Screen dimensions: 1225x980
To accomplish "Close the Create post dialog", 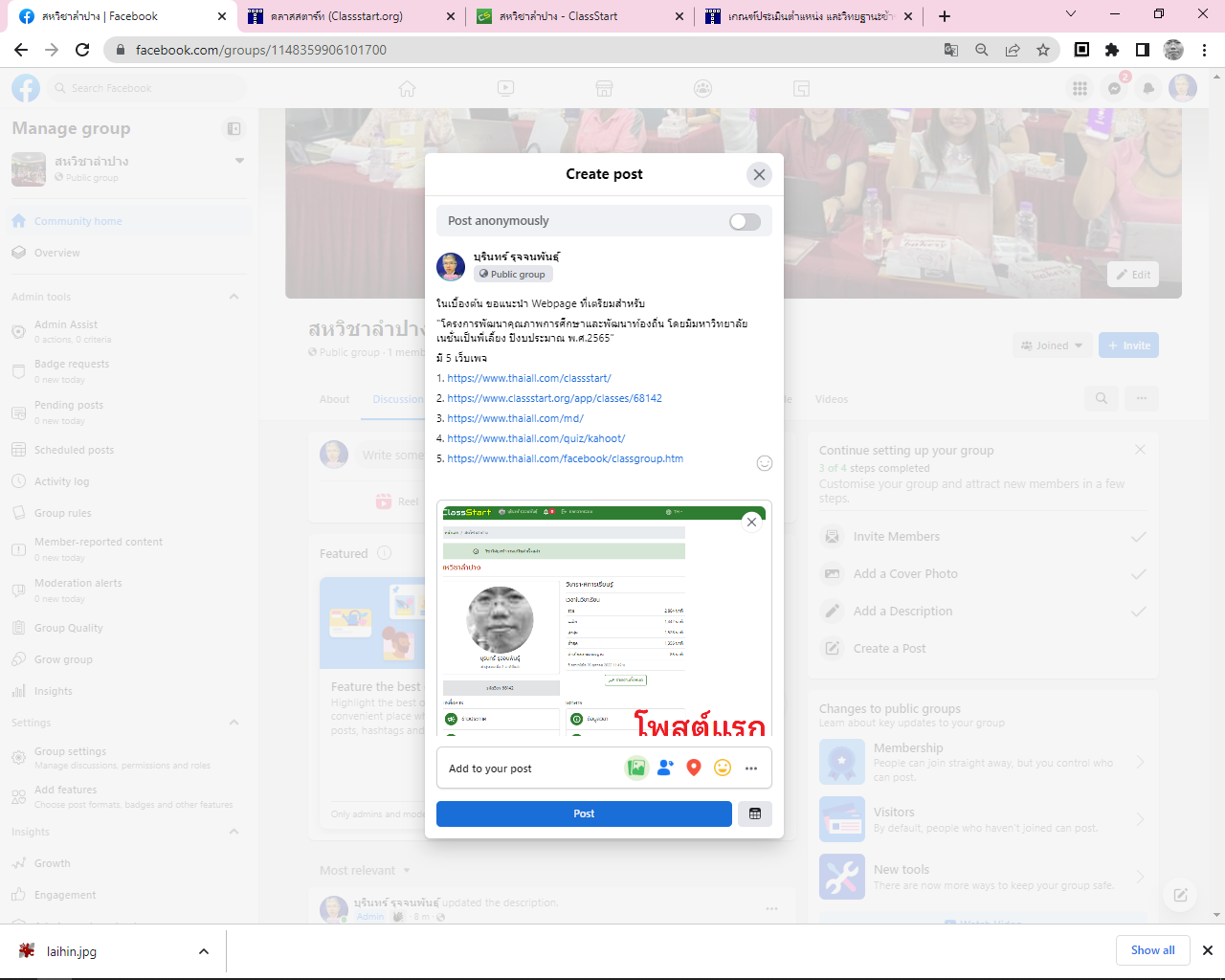I will coord(759,174).
